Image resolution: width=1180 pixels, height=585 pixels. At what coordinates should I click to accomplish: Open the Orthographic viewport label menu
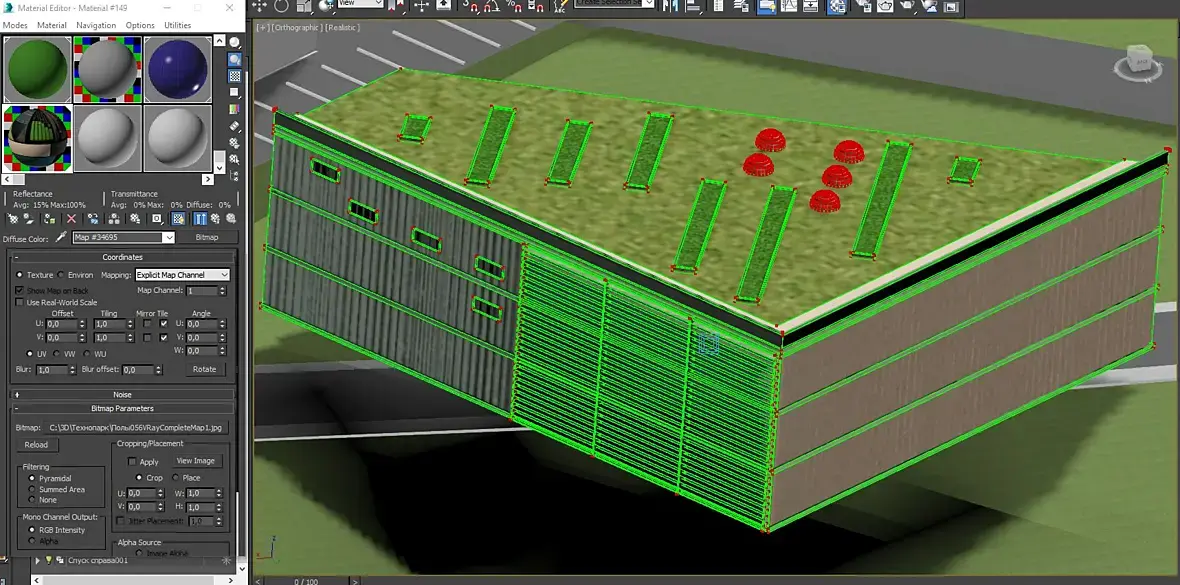coord(297,27)
